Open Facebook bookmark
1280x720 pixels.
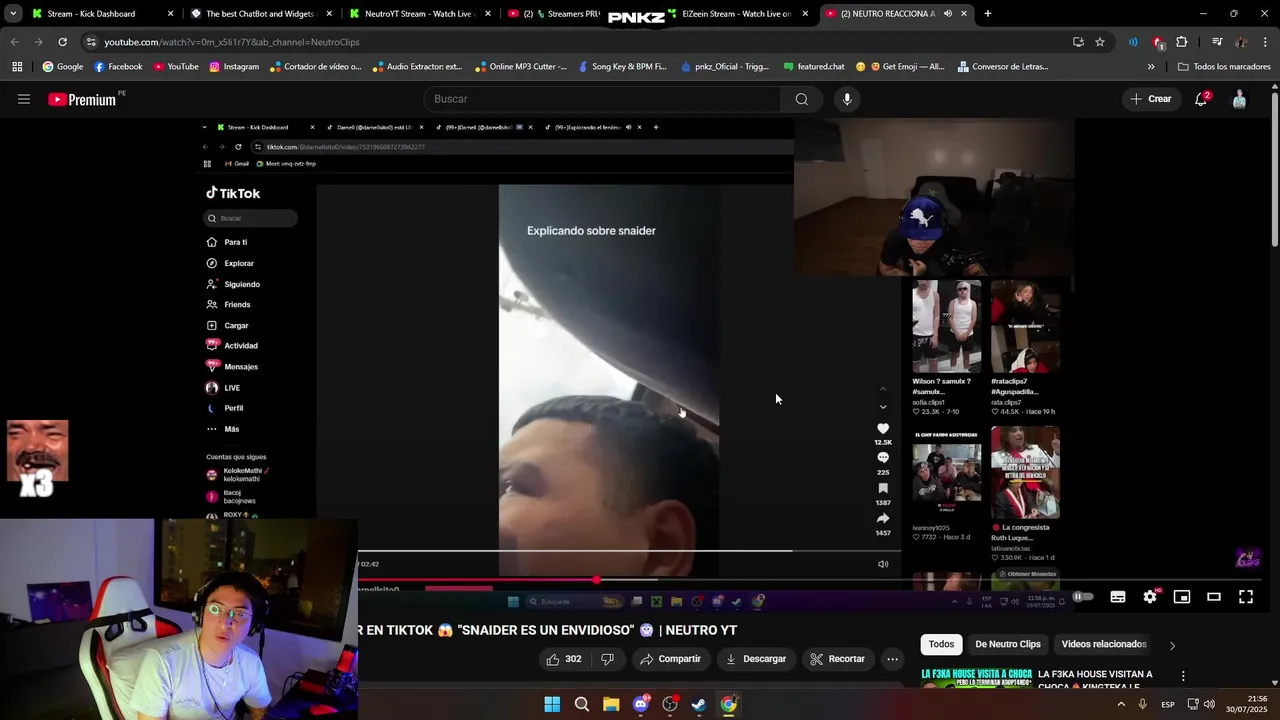click(118, 67)
